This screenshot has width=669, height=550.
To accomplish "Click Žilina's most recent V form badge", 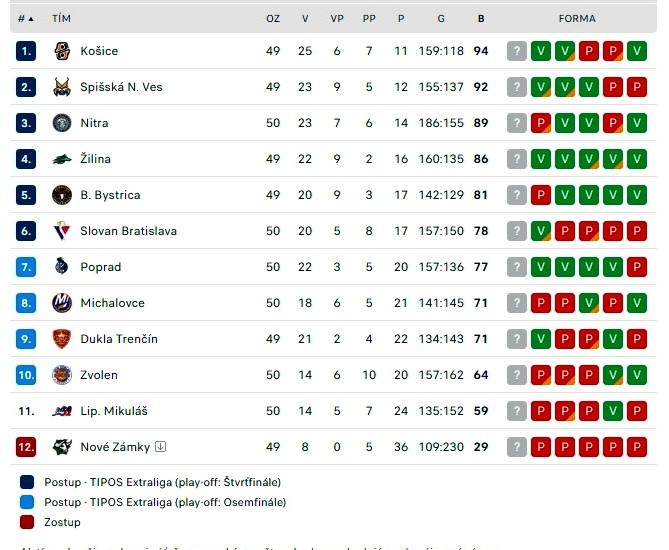I will pos(541,159).
